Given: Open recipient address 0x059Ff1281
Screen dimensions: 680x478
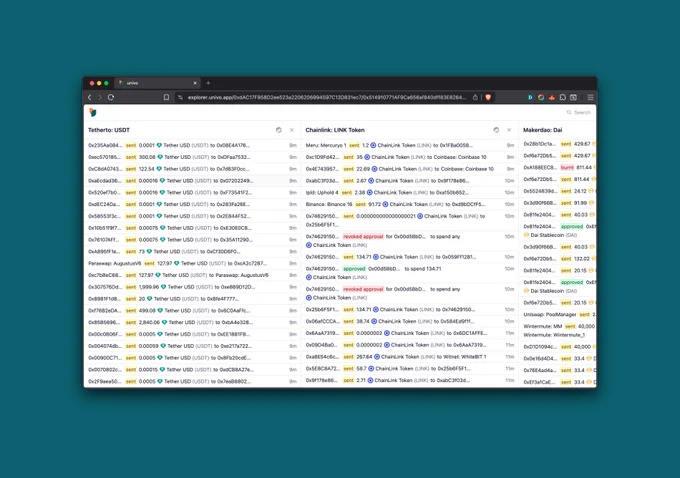Looking at the screenshot, I should coord(459,257).
